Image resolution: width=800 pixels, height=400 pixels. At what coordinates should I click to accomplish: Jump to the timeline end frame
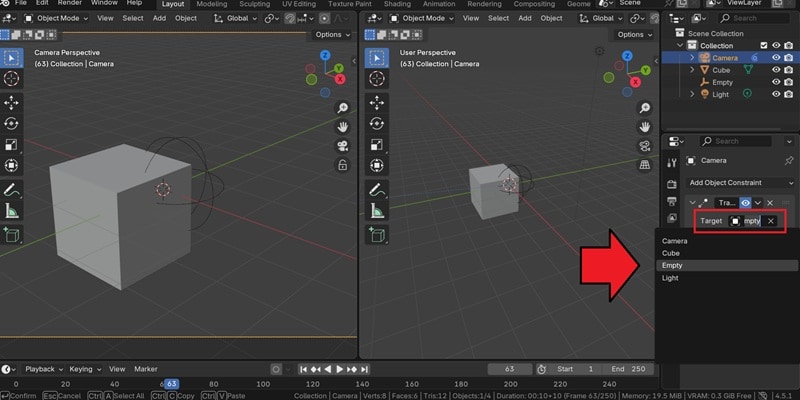364,369
